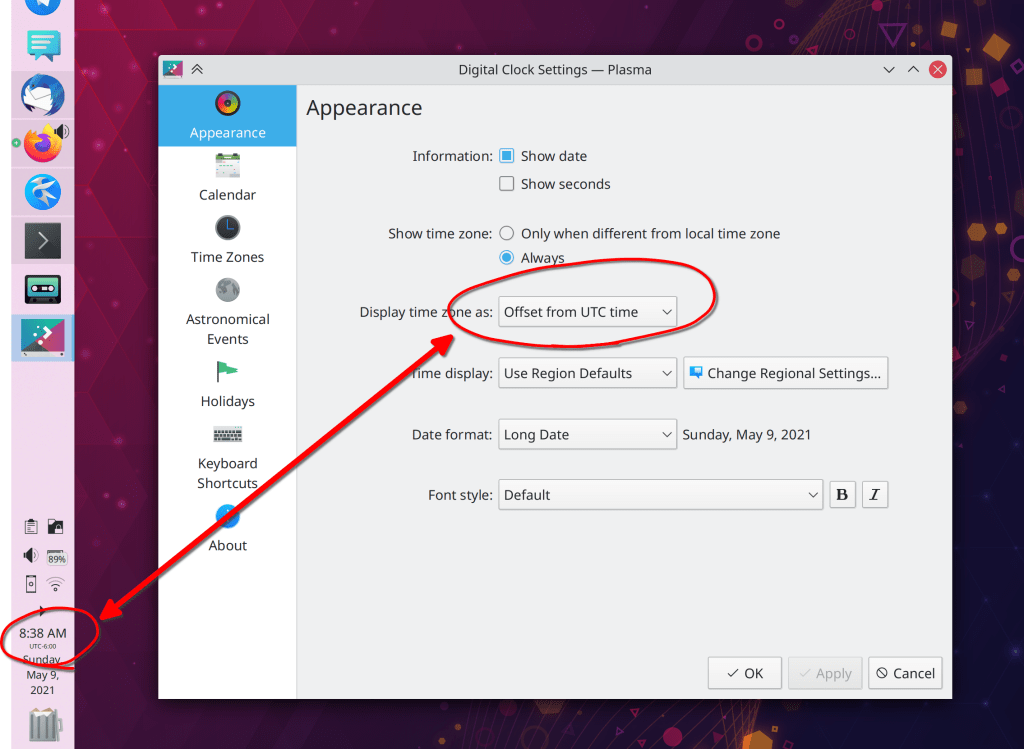The height and width of the screenshot is (749, 1024).
Task: Expand the Font style dropdown
Action: (661, 495)
